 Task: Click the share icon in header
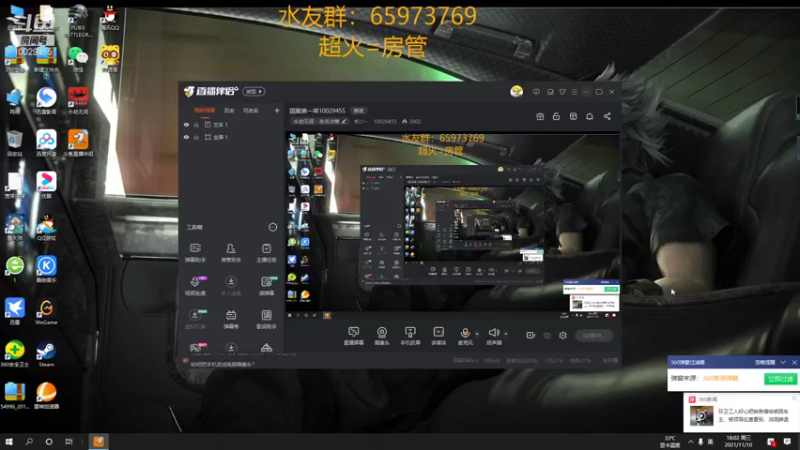click(x=607, y=116)
